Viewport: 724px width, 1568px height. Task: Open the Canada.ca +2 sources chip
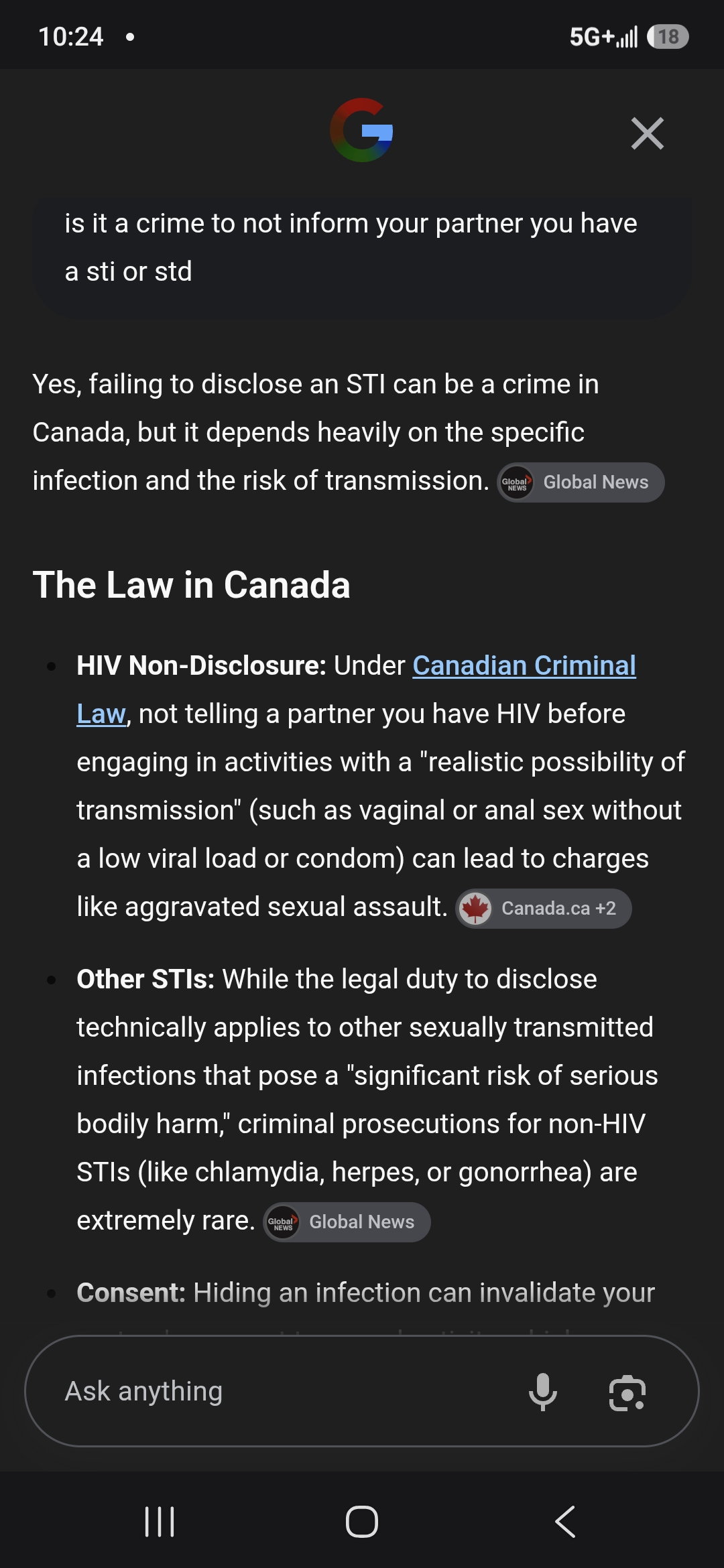(544, 909)
